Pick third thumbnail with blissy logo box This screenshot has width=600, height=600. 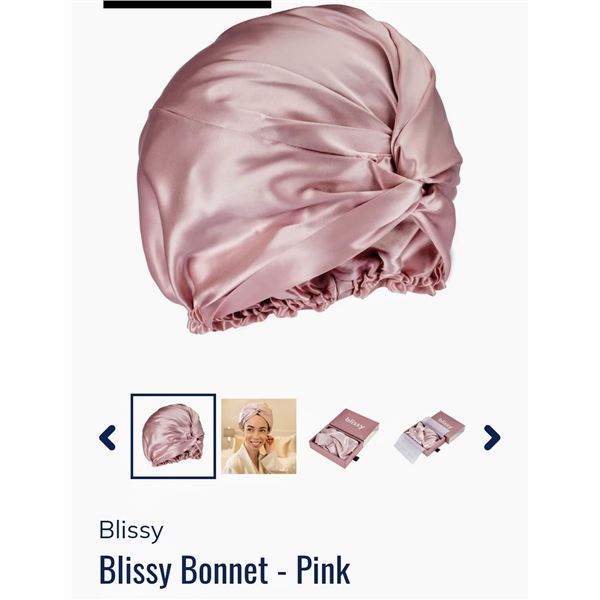(344, 436)
